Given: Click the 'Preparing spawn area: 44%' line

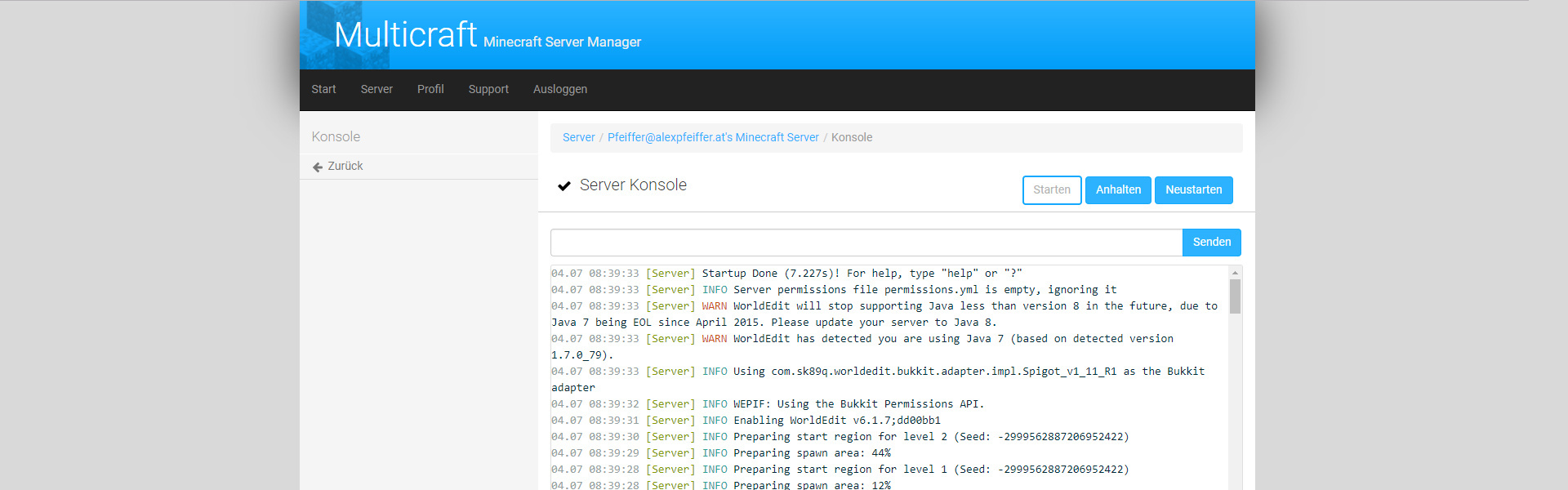Looking at the screenshot, I should [x=721, y=453].
